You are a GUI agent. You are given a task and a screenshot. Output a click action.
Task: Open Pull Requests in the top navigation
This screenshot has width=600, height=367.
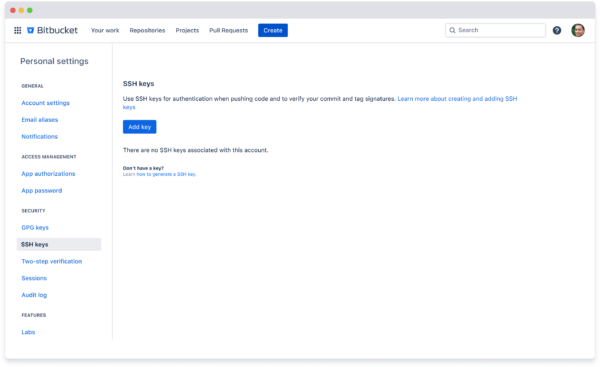coord(228,30)
